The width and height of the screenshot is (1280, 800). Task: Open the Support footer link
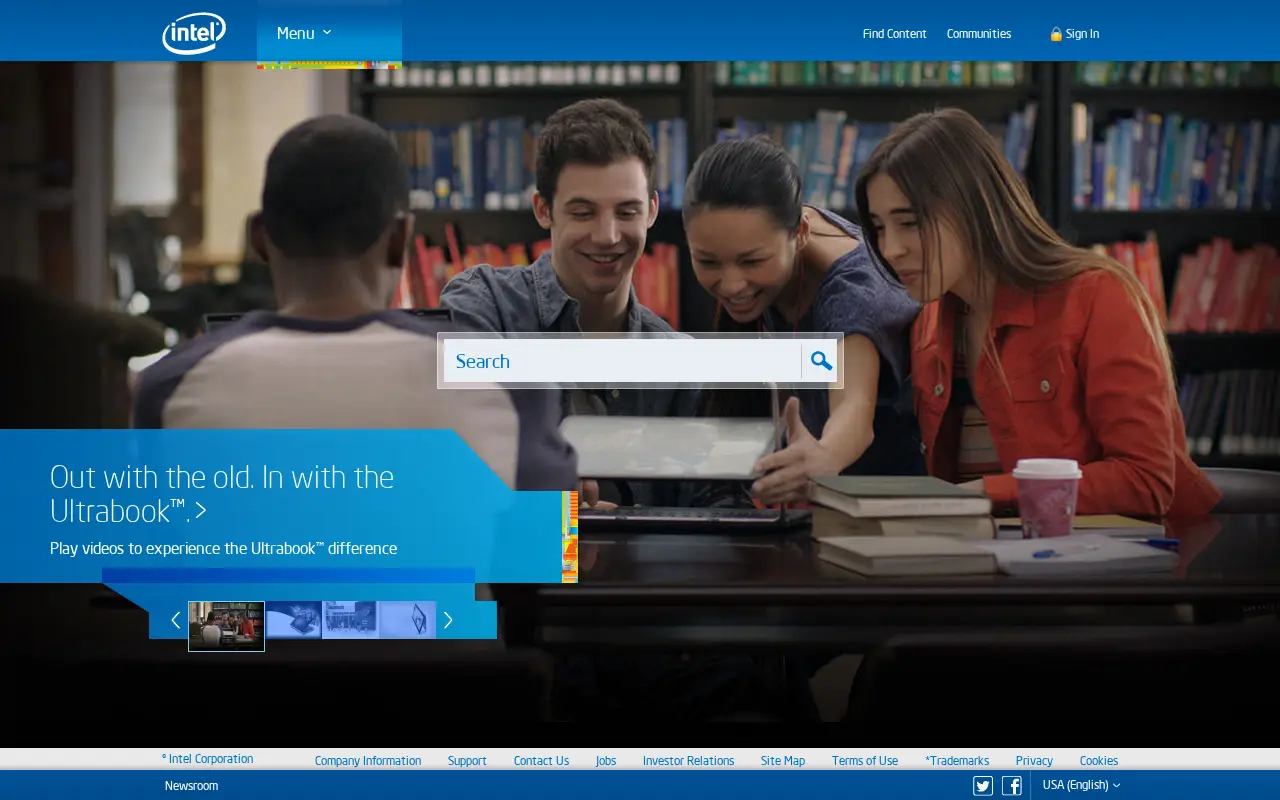point(467,761)
